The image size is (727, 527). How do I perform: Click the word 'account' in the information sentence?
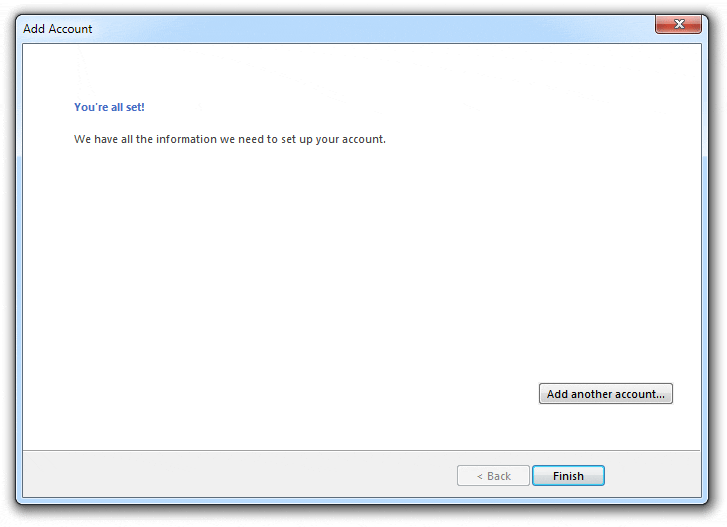(x=364, y=139)
